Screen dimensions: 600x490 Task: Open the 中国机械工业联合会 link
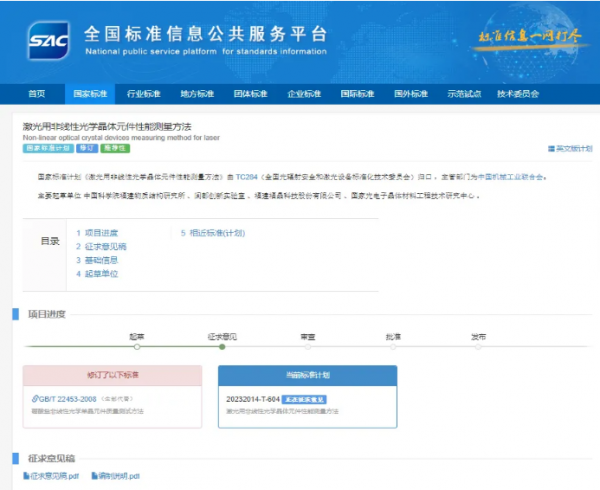click(510, 175)
